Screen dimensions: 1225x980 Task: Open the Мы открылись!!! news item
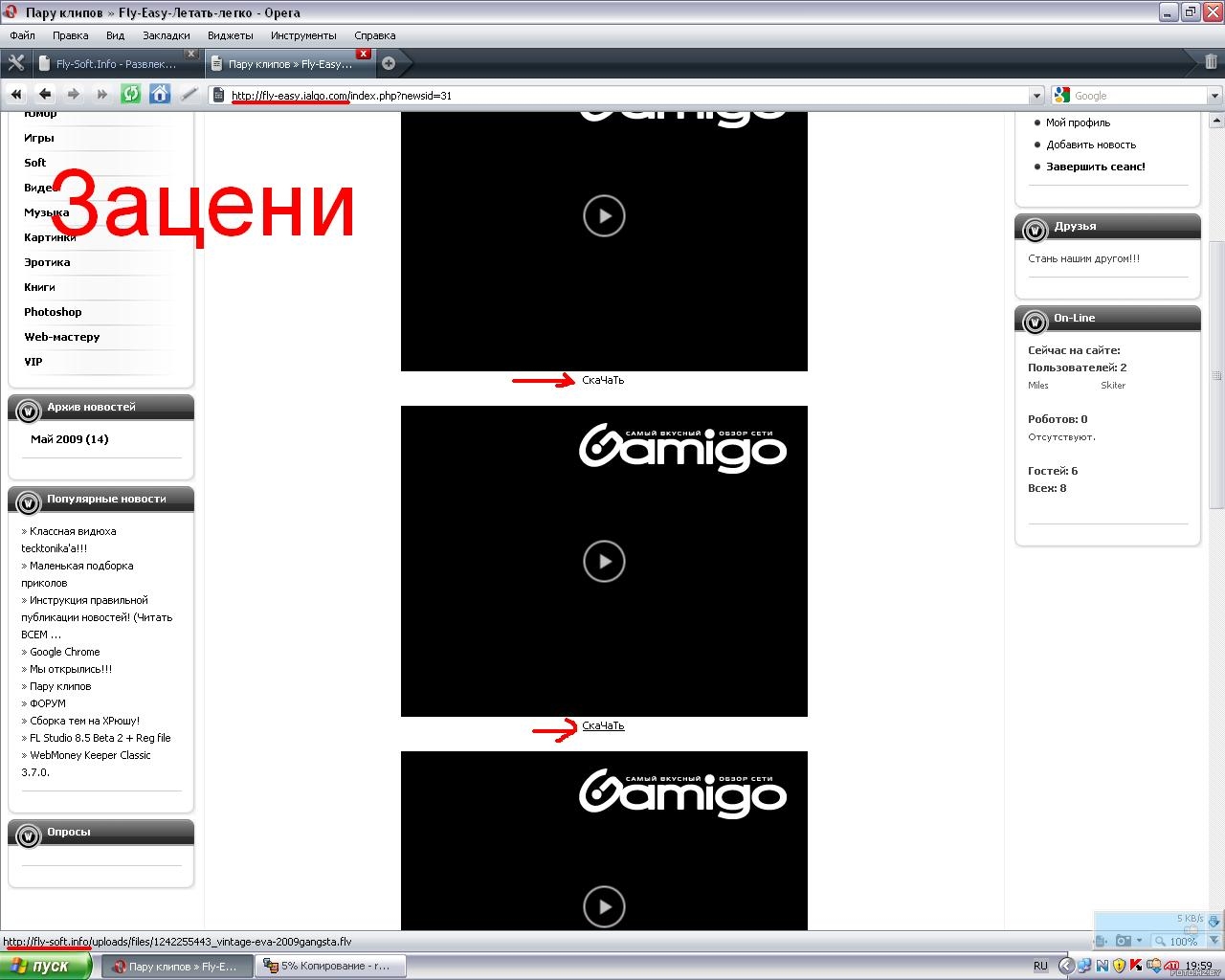pos(71,669)
